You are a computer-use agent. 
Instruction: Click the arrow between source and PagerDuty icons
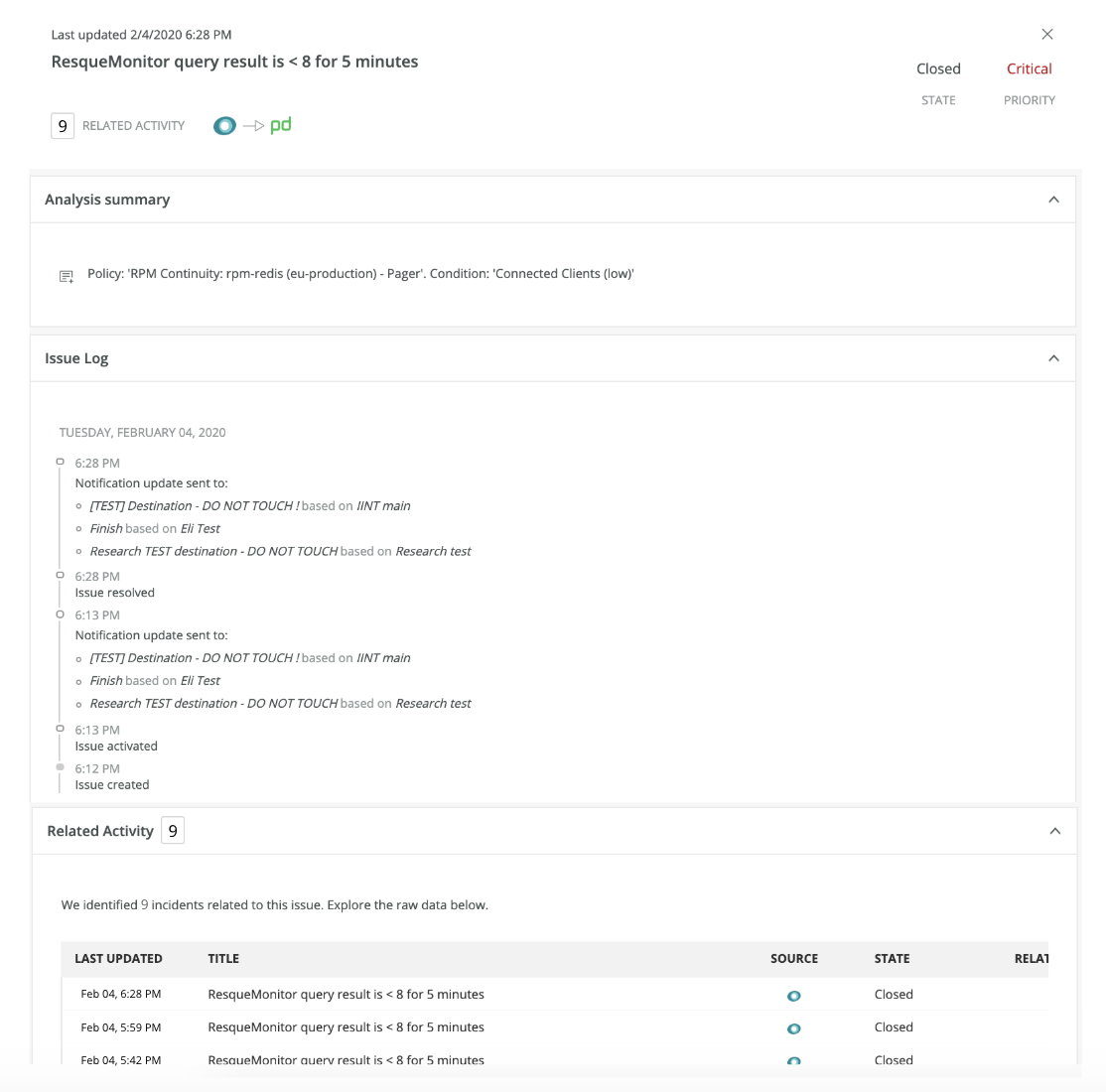[x=253, y=125]
